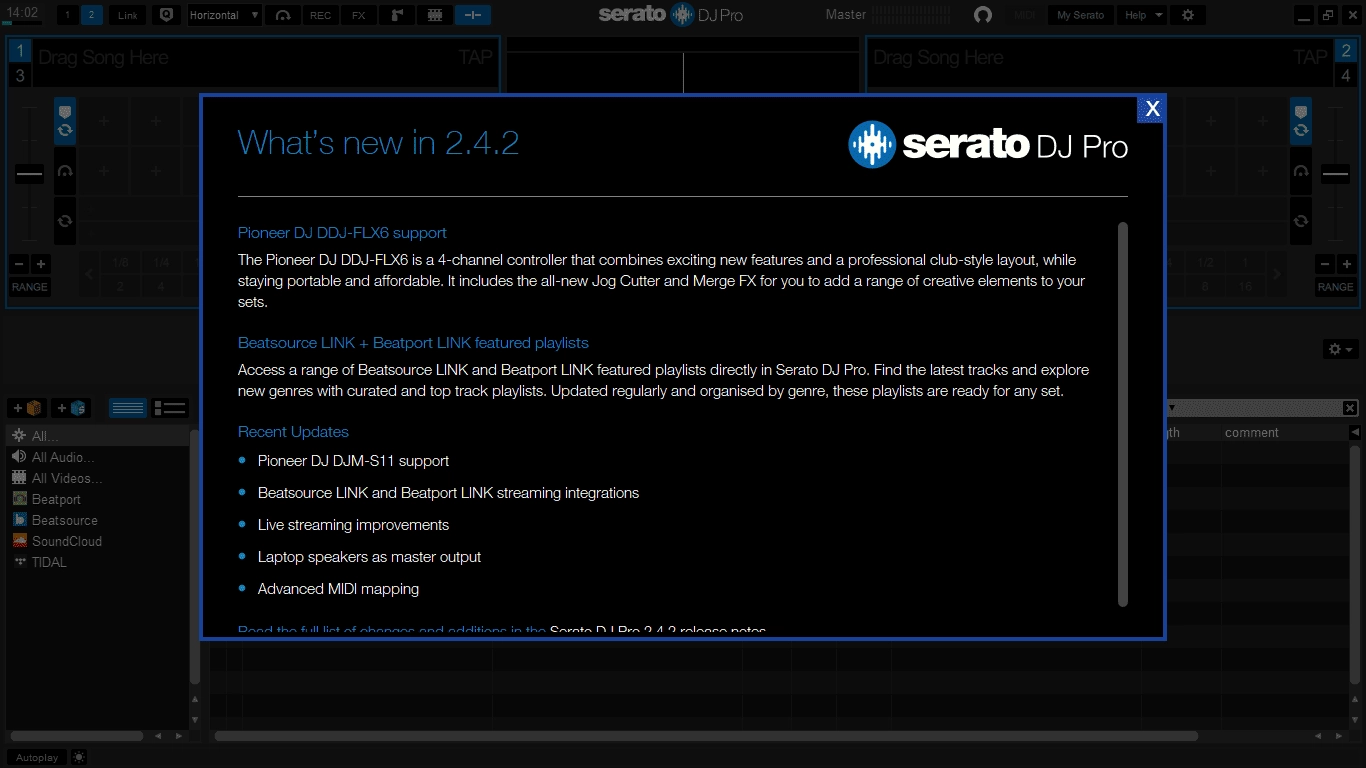Select All Videos... in crate list
This screenshot has width=1366, height=768.
point(97,478)
